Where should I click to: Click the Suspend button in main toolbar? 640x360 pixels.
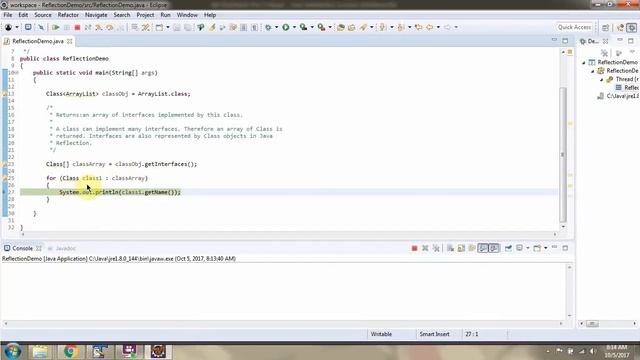(x=66, y=27)
